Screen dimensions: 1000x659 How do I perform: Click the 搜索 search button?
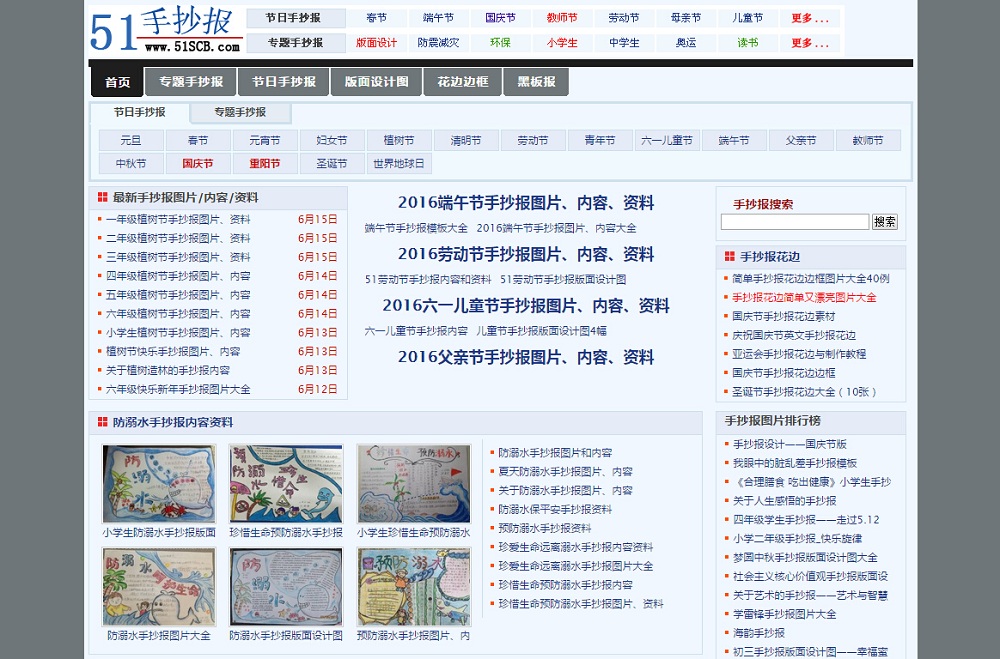pos(885,221)
